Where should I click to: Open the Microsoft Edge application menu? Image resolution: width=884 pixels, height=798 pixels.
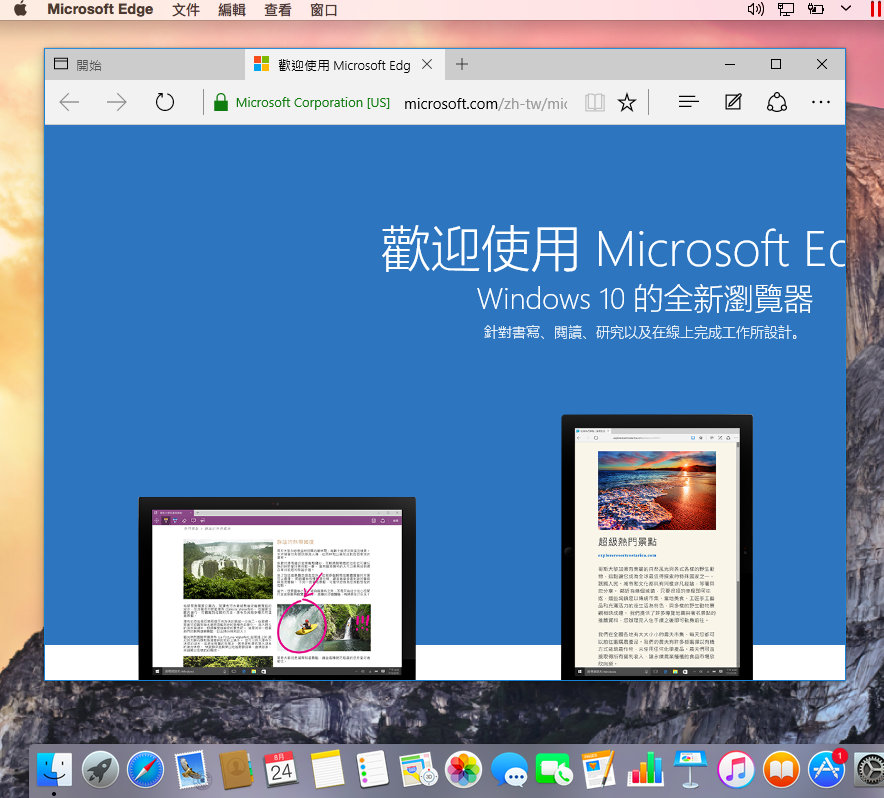pyautogui.click(x=100, y=10)
